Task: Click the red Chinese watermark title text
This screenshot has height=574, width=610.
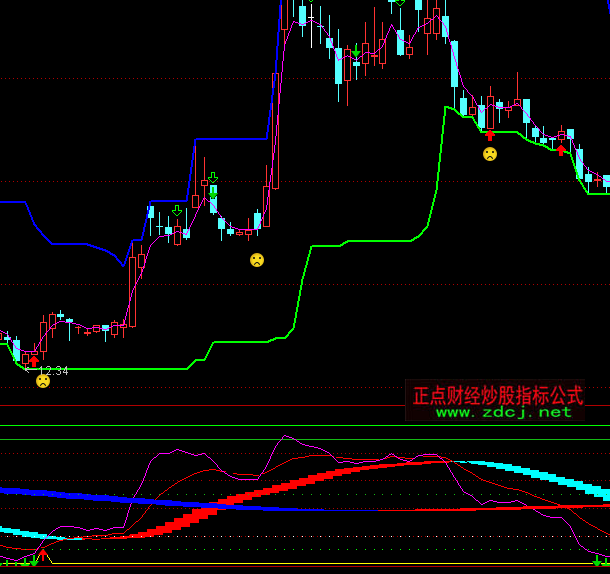Action: (498, 395)
